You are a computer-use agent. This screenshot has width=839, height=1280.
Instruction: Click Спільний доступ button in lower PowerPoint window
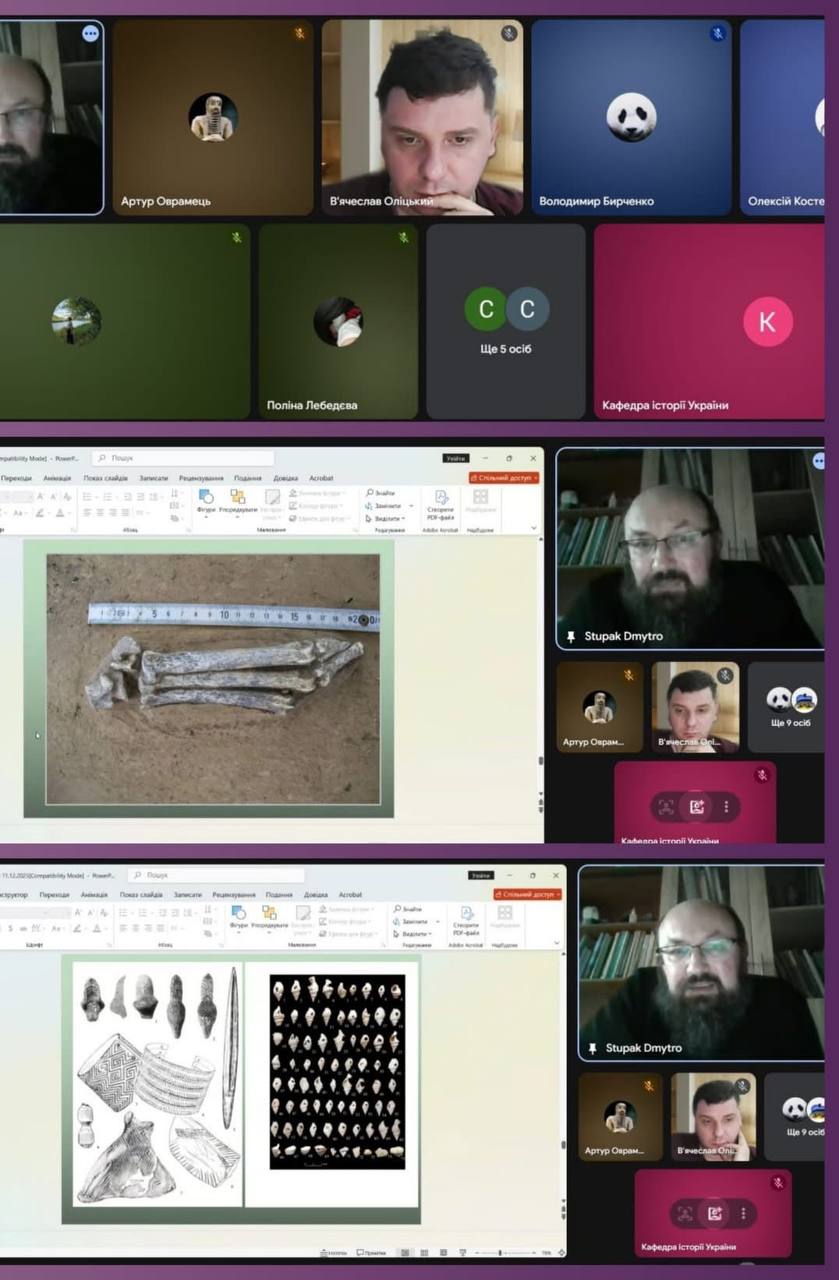click(527, 895)
